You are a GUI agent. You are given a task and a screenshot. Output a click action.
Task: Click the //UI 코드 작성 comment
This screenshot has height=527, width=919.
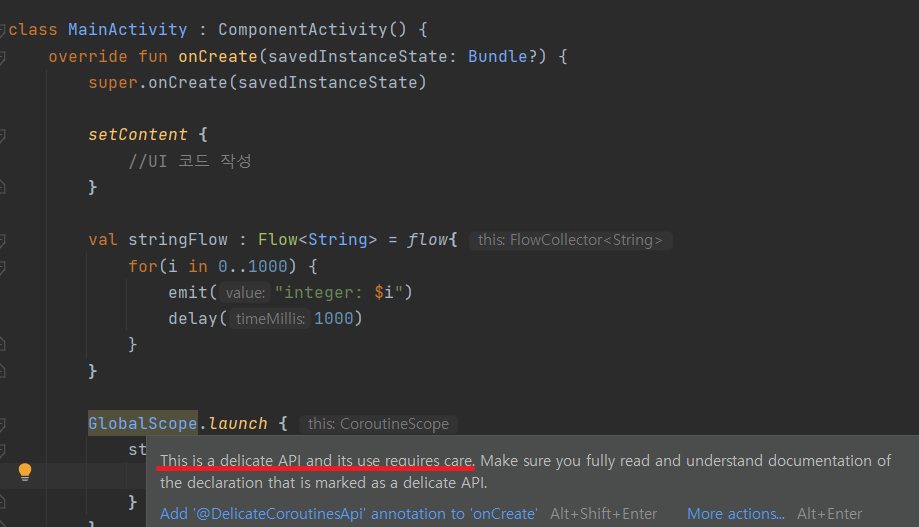pos(190,161)
